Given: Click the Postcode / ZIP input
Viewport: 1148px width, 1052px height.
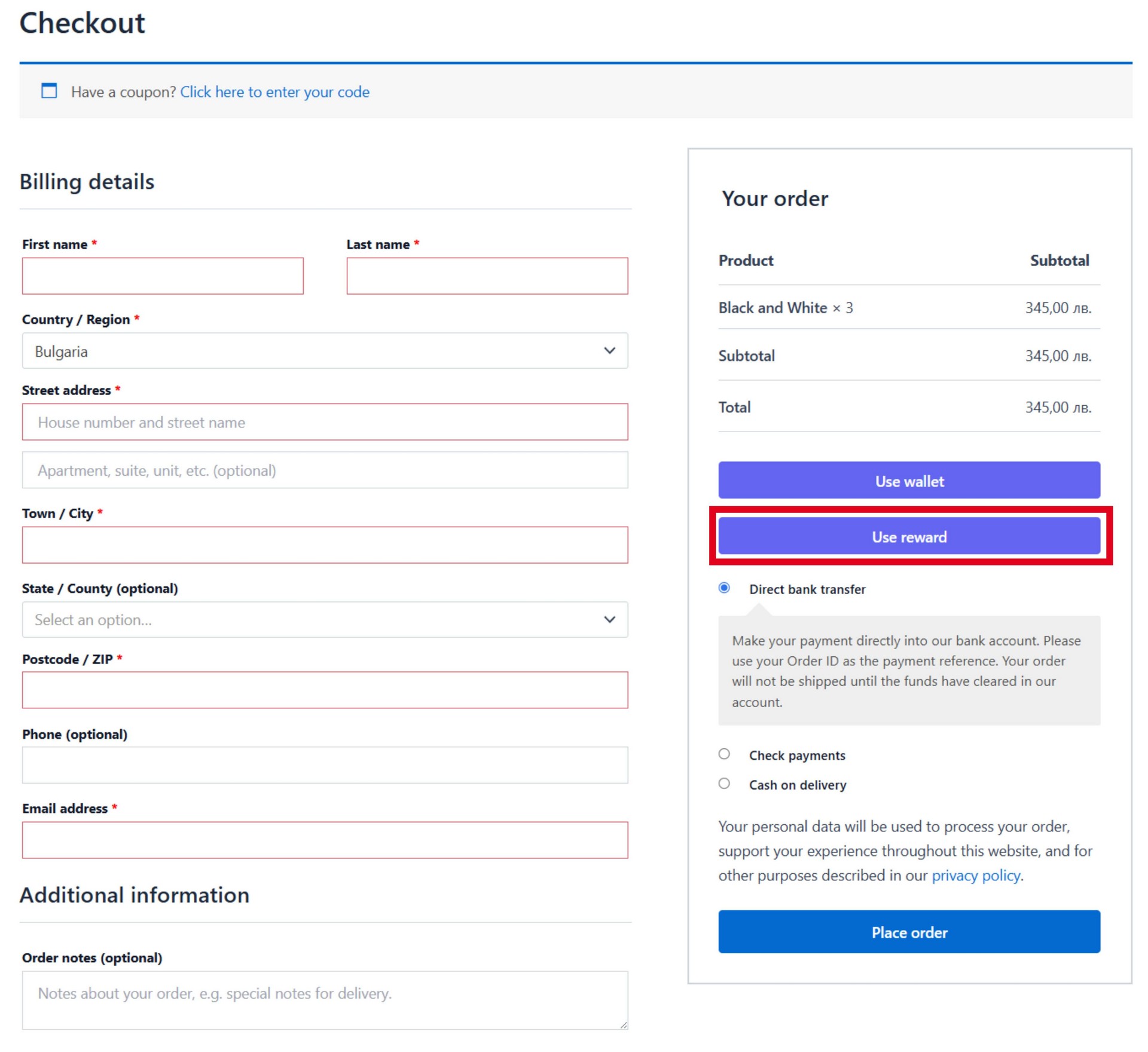Looking at the screenshot, I should coord(325,690).
